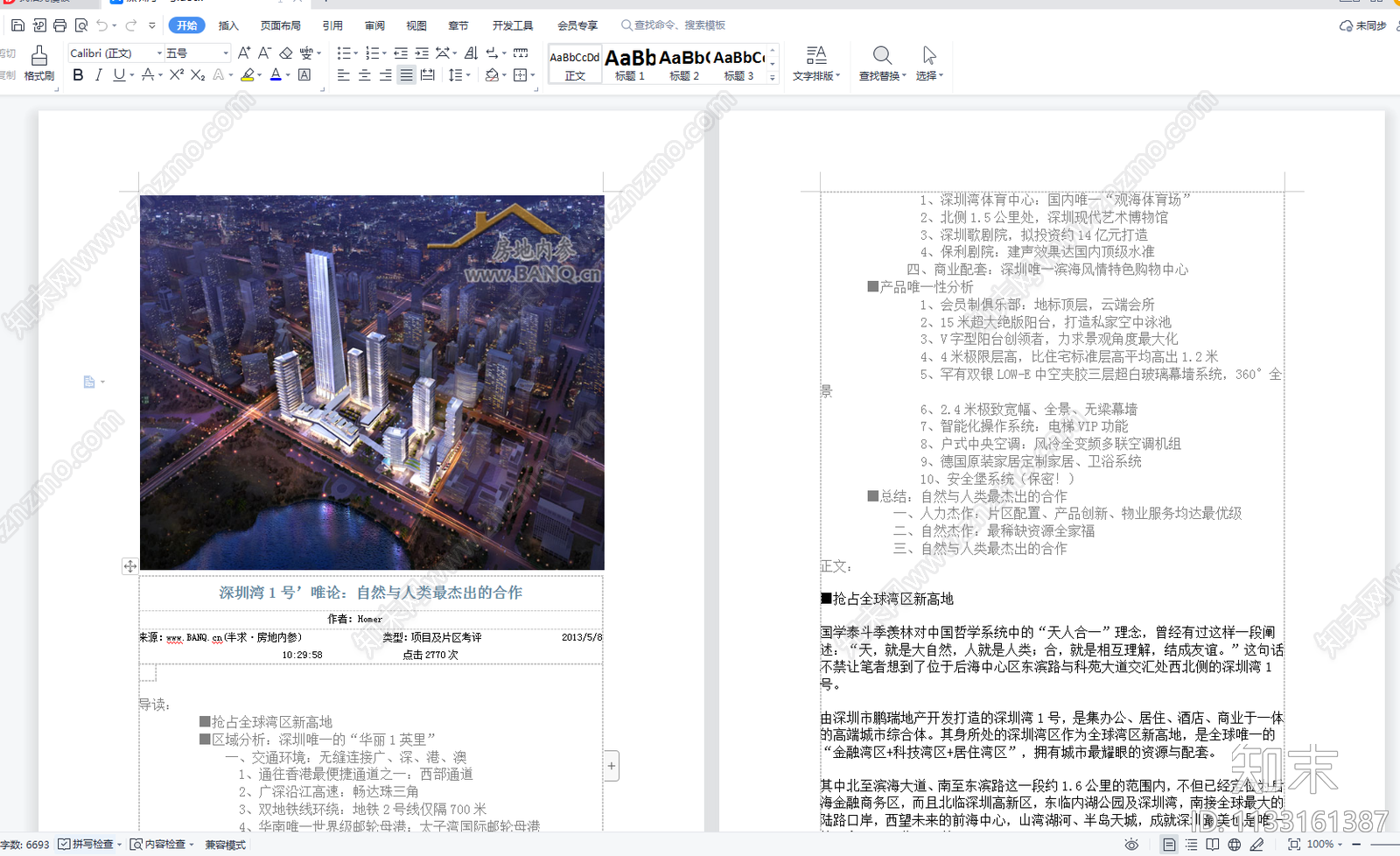The height and width of the screenshot is (856, 1400).
Task: Click the Shenzhen Bay night cityscape image
Action: (372, 382)
